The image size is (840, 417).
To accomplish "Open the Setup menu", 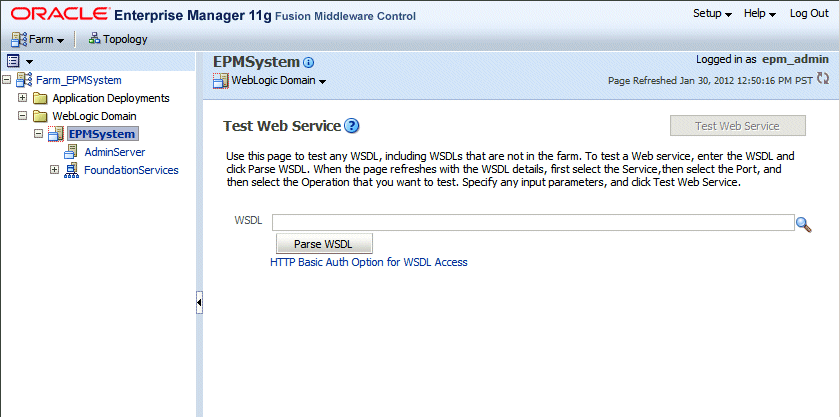I will (712, 13).
